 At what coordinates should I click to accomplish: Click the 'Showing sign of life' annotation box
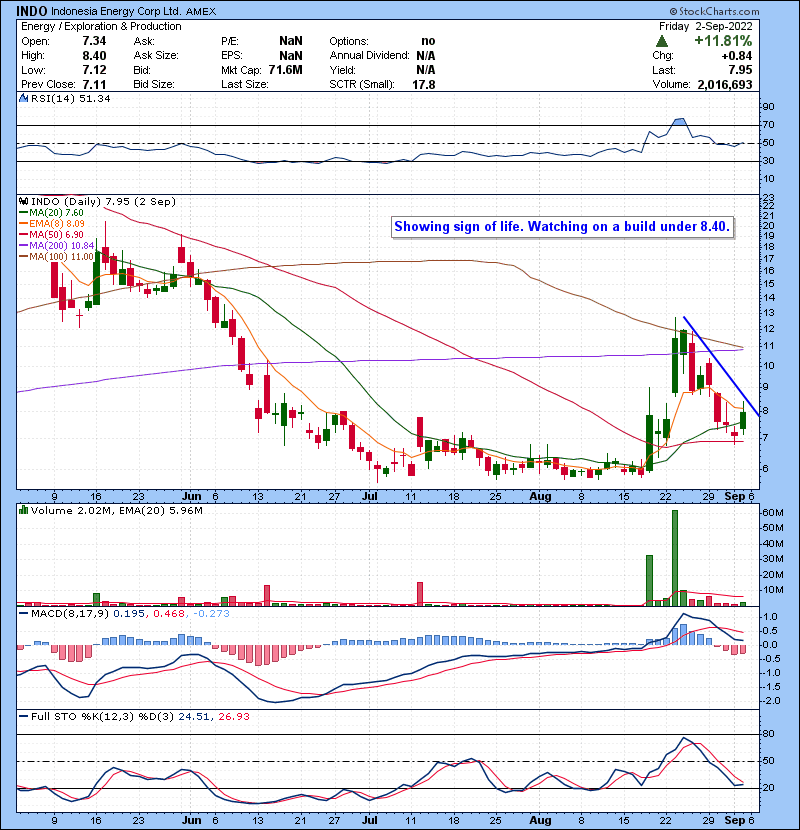click(x=562, y=227)
